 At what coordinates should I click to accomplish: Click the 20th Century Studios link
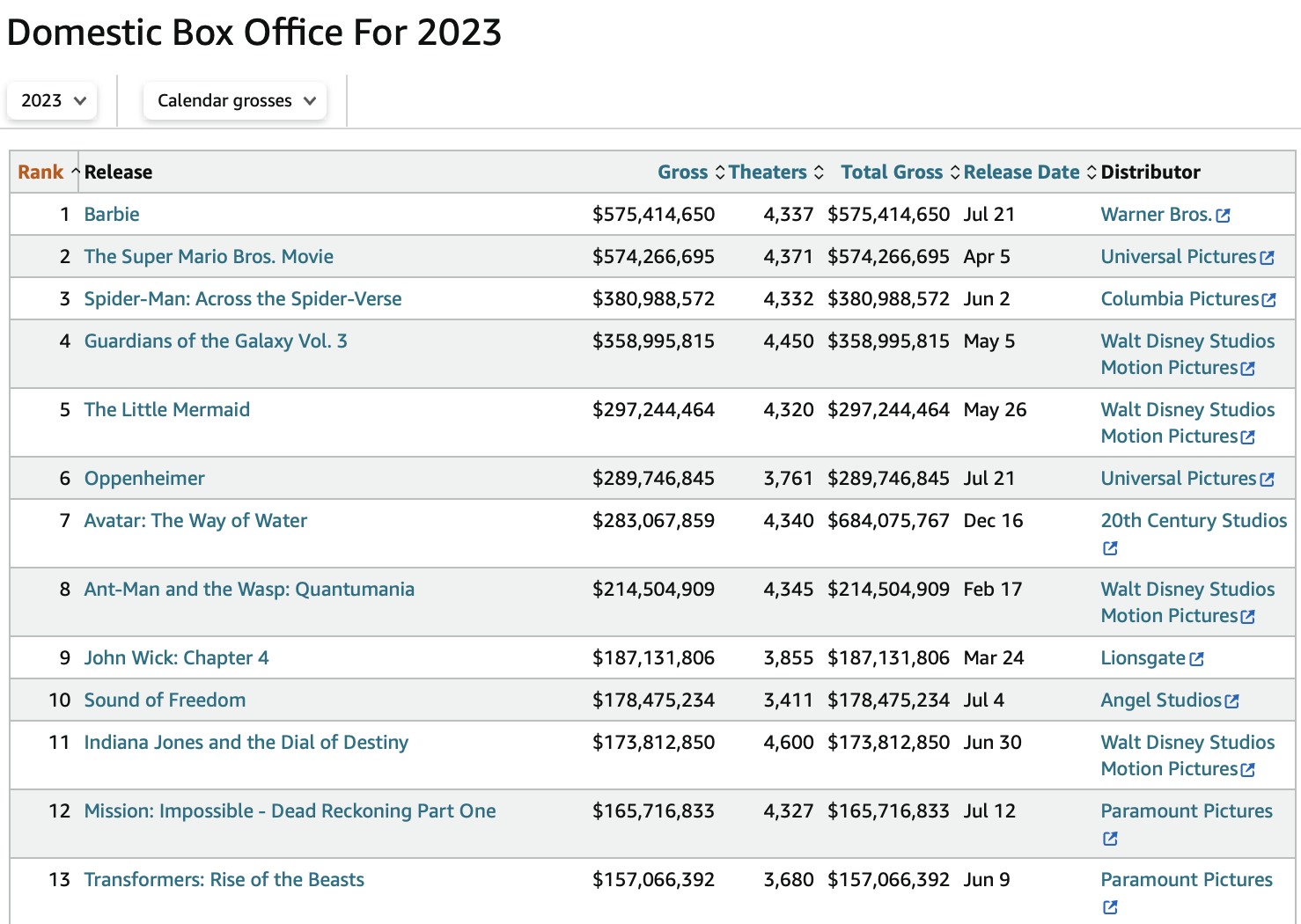tap(1194, 520)
